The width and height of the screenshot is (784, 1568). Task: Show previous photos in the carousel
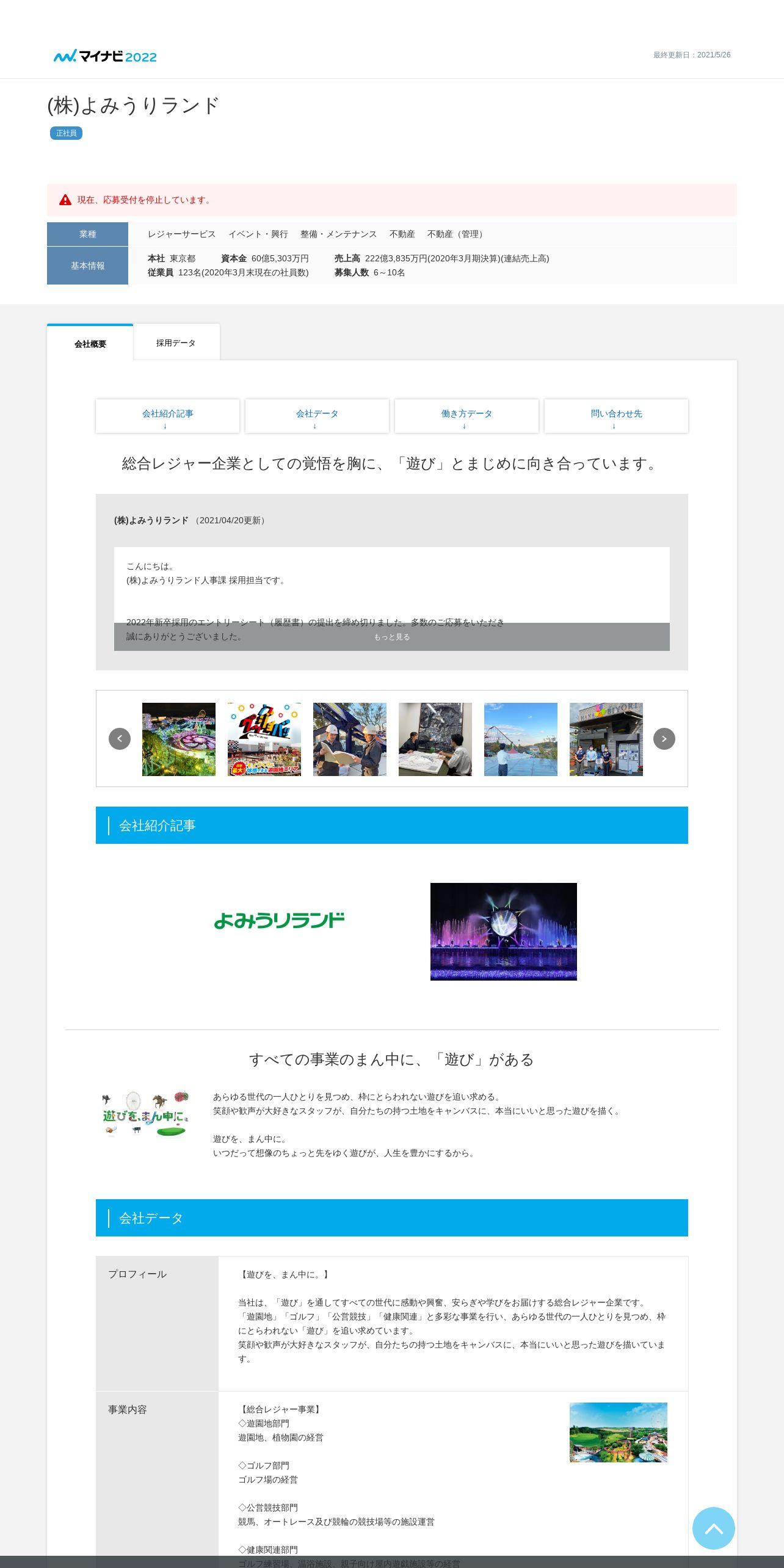pyautogui.click(x=120, y=739)
